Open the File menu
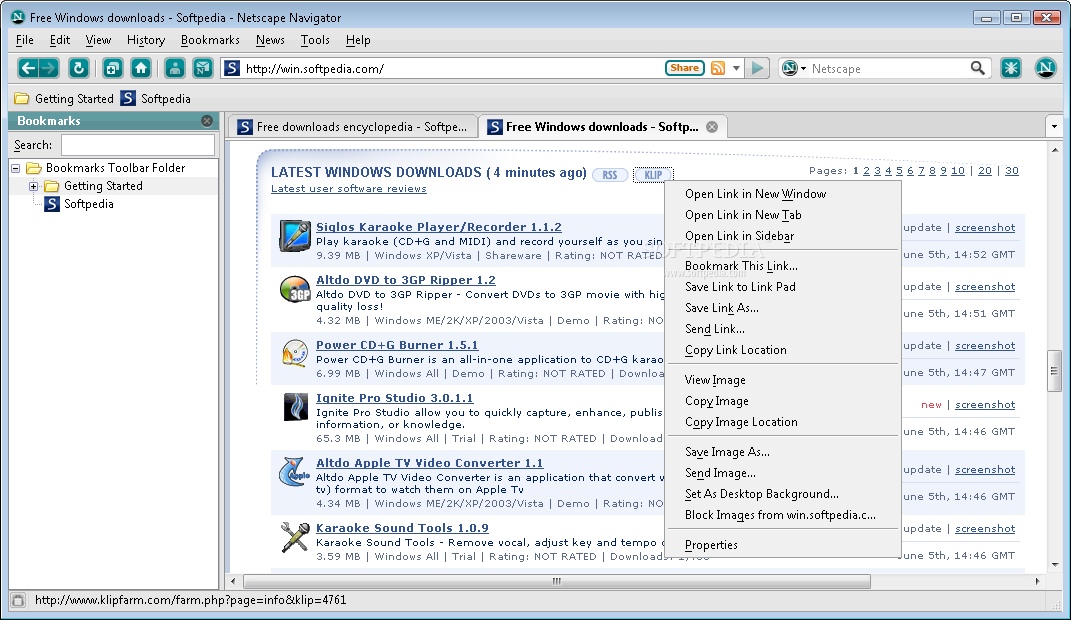The height and width of the screenshot is (620, 1071). coord(25,40)
